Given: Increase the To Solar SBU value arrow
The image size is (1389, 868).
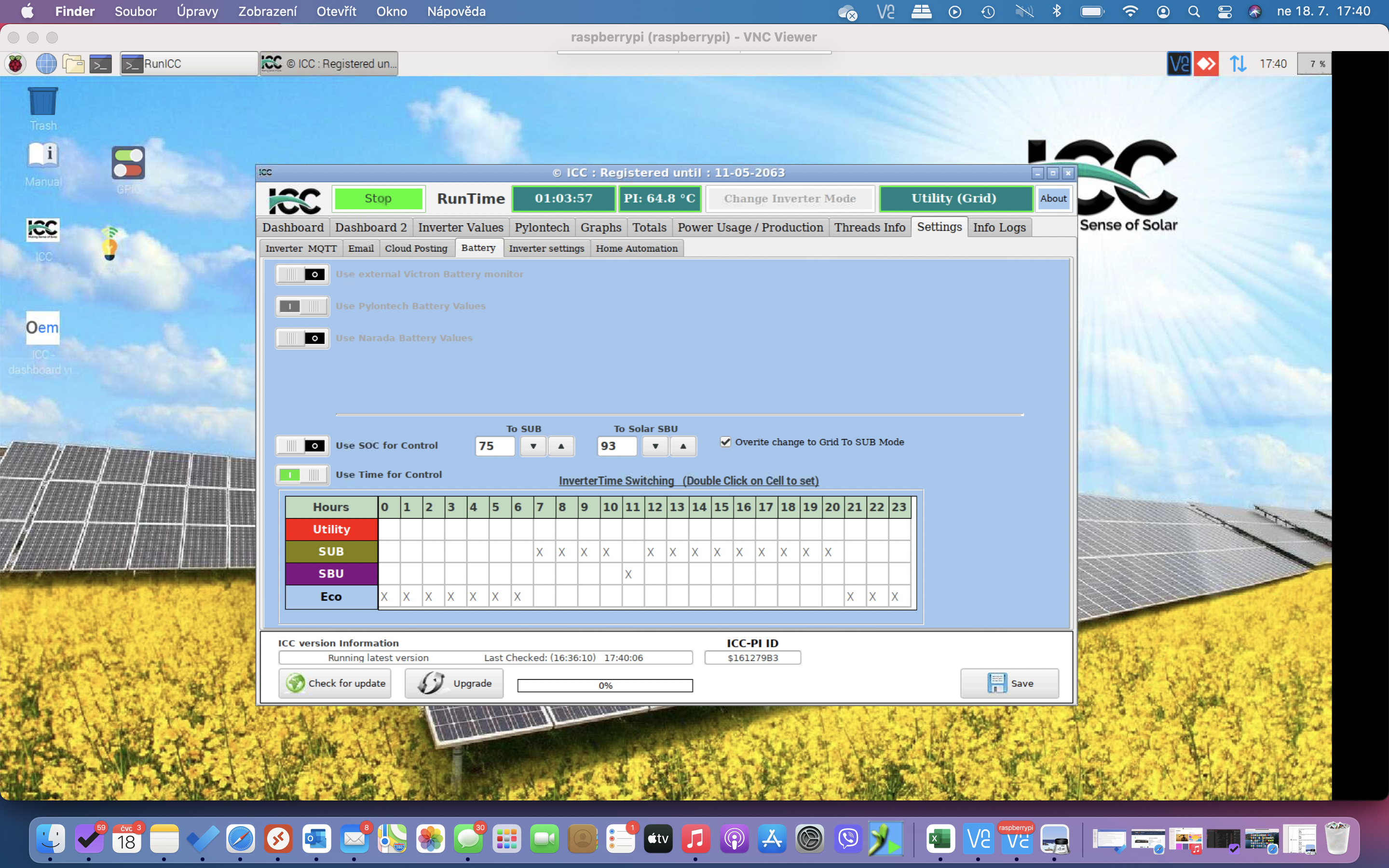Looking at the screenshot, I should 683,446.
